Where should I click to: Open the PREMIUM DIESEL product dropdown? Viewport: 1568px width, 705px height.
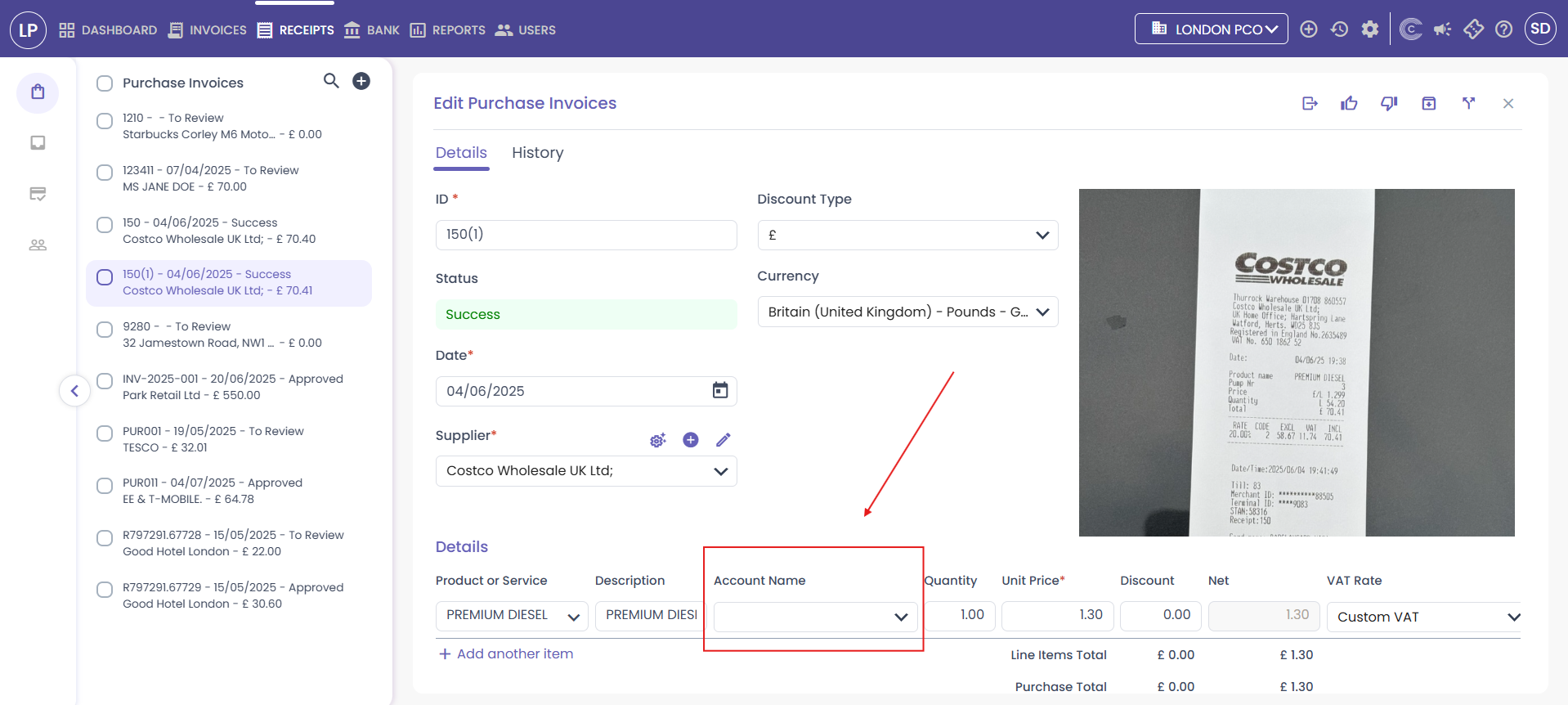click(513, 615)
